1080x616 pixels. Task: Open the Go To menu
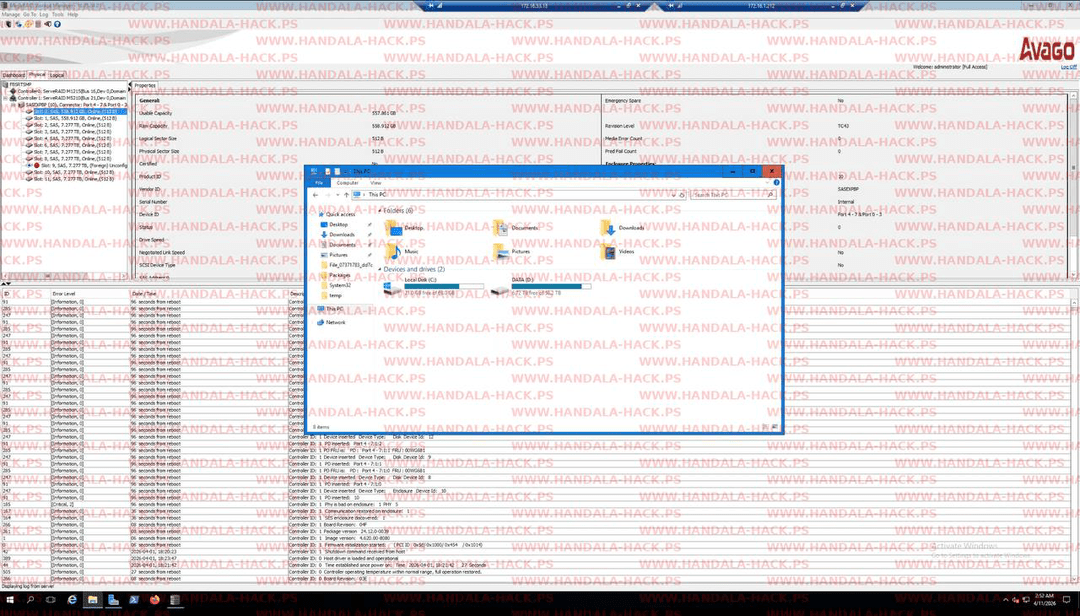30,14
